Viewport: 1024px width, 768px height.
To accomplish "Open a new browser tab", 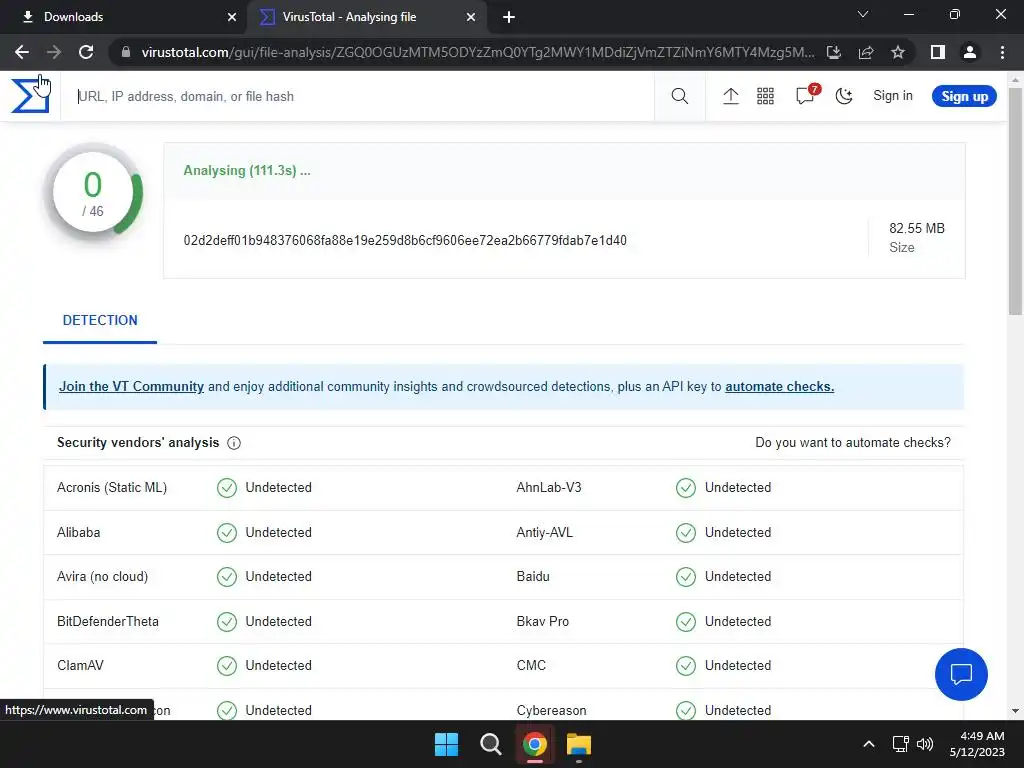I will point(509,17).
